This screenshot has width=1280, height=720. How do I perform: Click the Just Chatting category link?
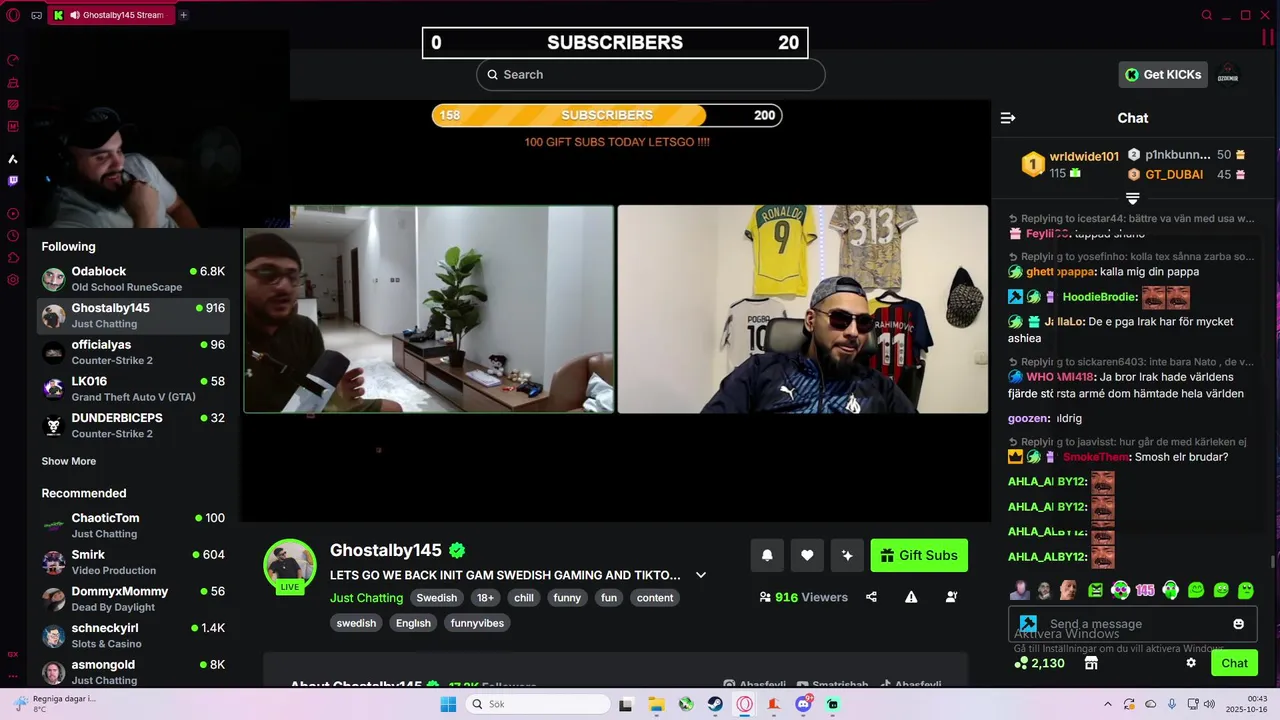pyautogui.click(x=366, y=598)
